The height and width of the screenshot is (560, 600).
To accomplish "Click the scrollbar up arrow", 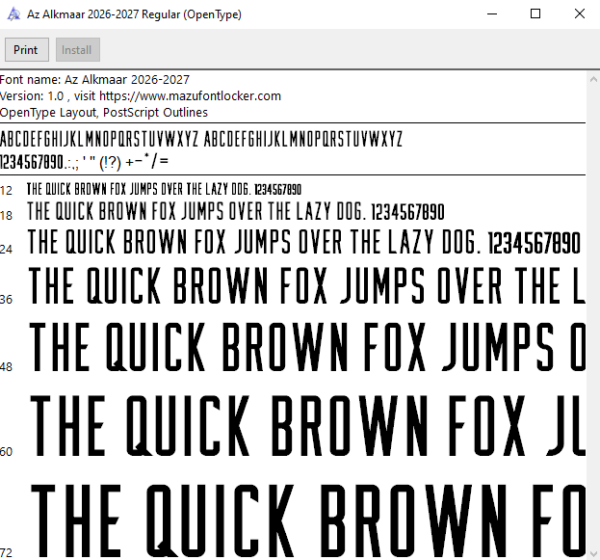I will (593, 80).
